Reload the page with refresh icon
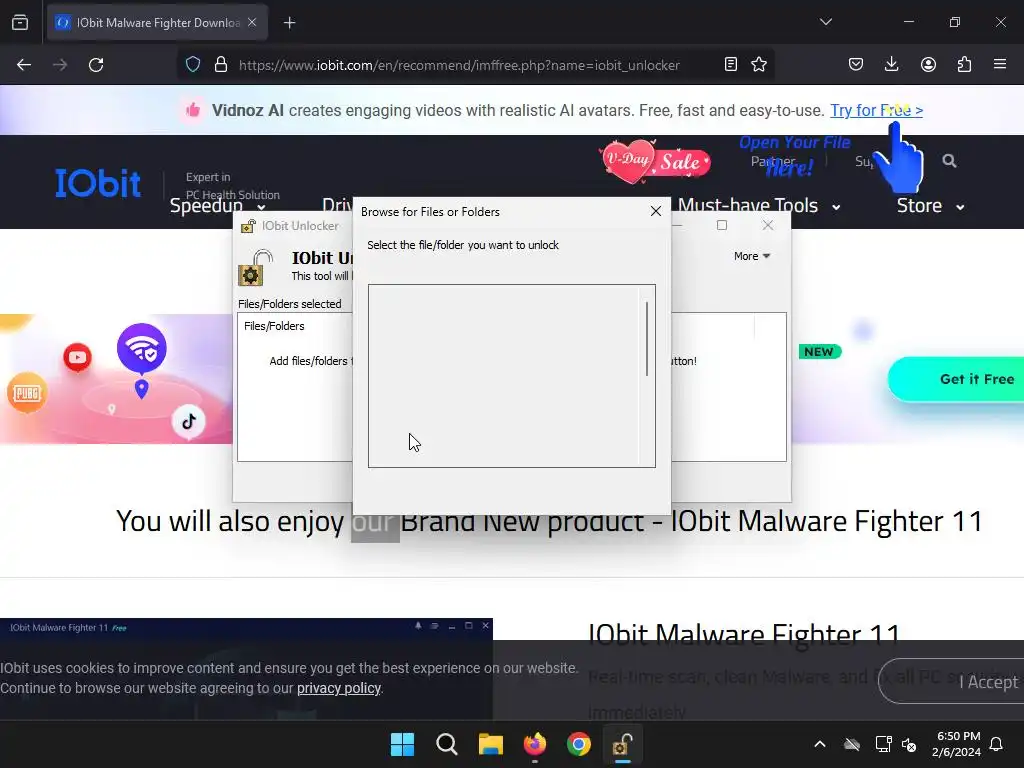 [x=96, y=65]
